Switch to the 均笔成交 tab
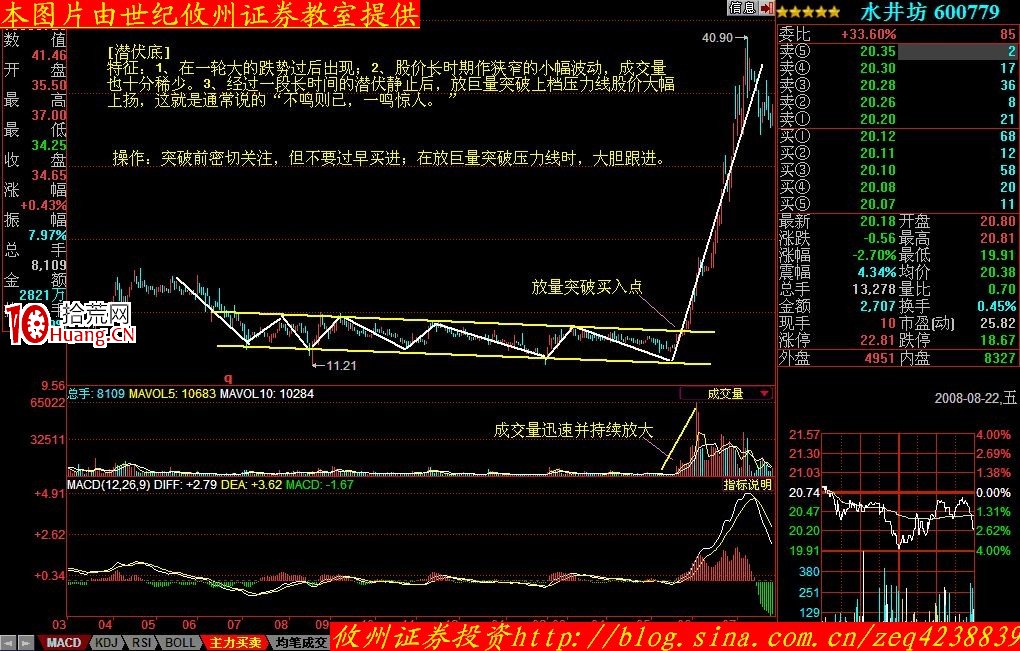 click(x=298, y=643)
